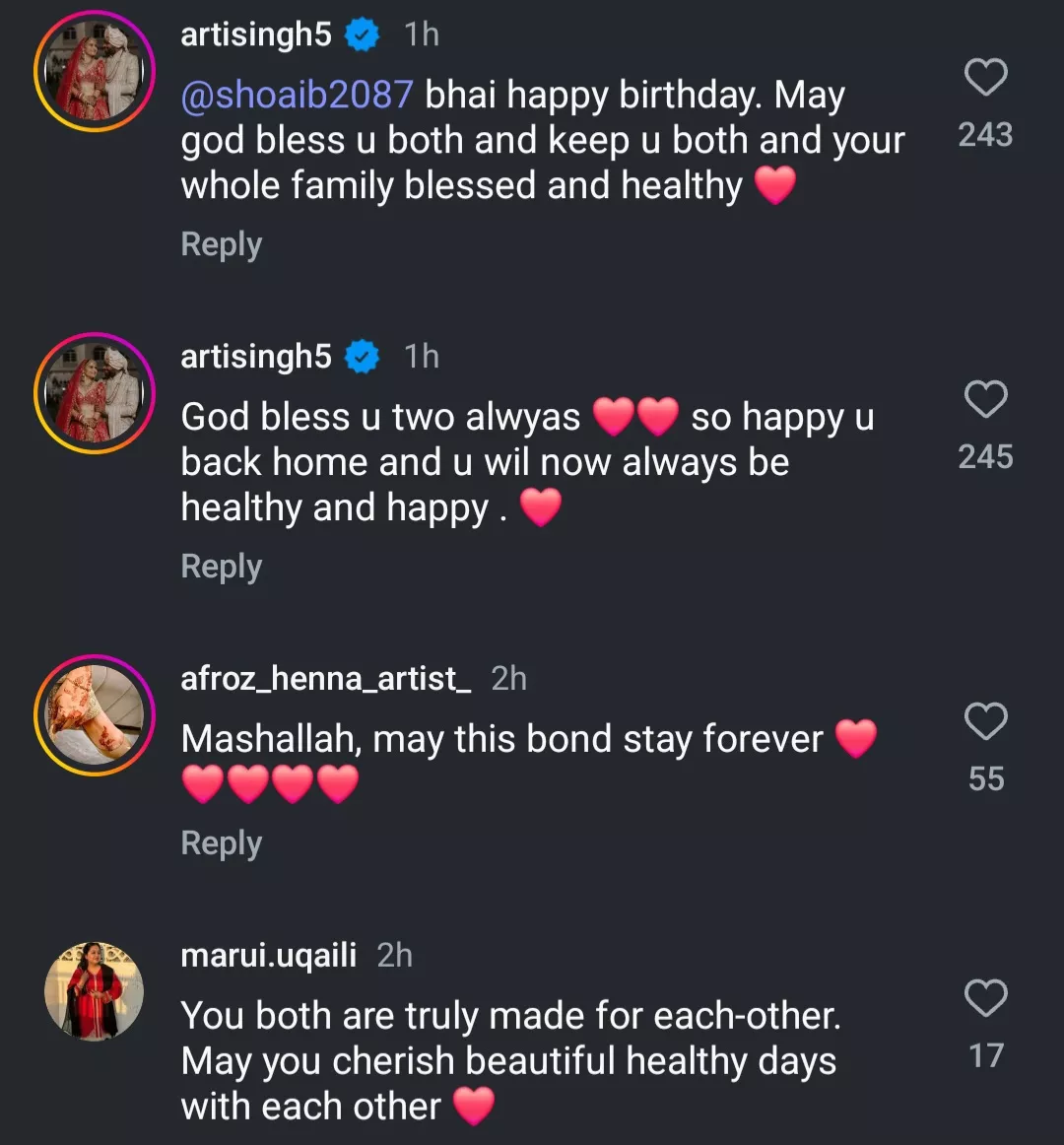Reply to the happy birthday comment
1064x1145 pixels.
(x=222, y=244)
